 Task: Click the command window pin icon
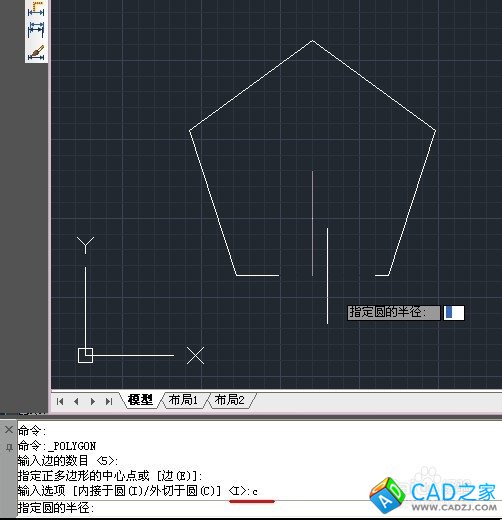pos(9,447)
